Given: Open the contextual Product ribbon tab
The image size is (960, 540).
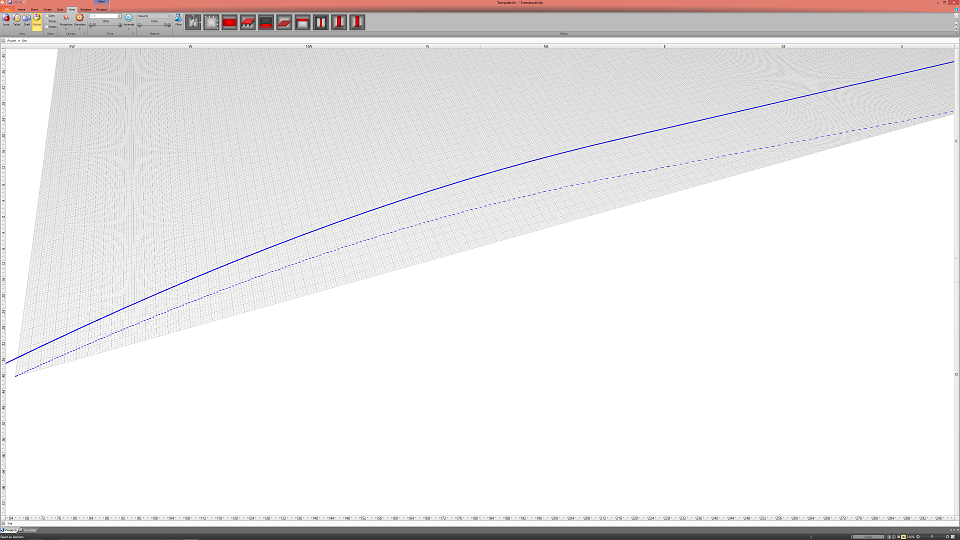Looking at the screenshot, I should click(101, 9).
